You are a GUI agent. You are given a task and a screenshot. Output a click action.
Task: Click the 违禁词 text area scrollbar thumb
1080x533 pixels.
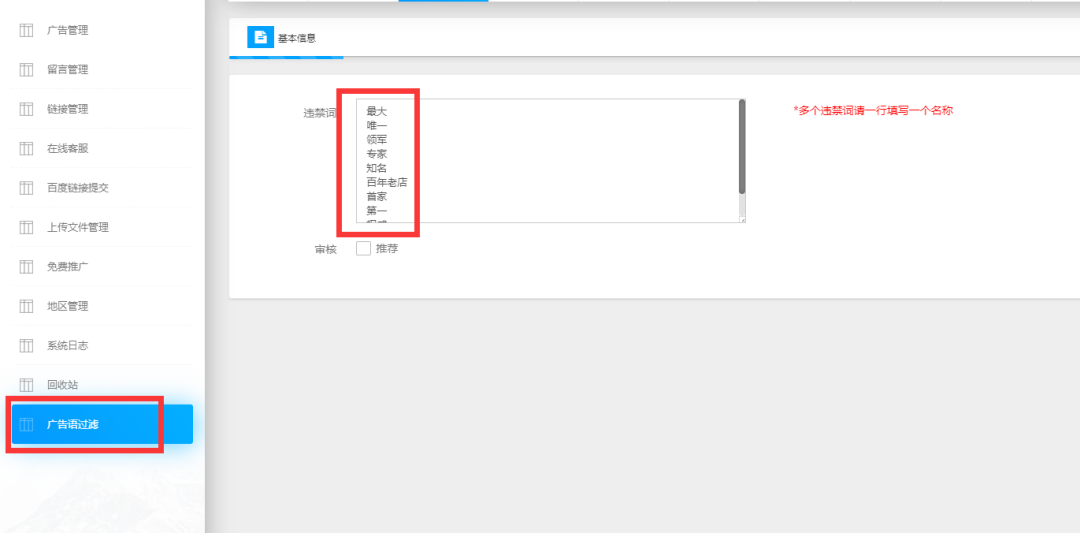point(741,145)
